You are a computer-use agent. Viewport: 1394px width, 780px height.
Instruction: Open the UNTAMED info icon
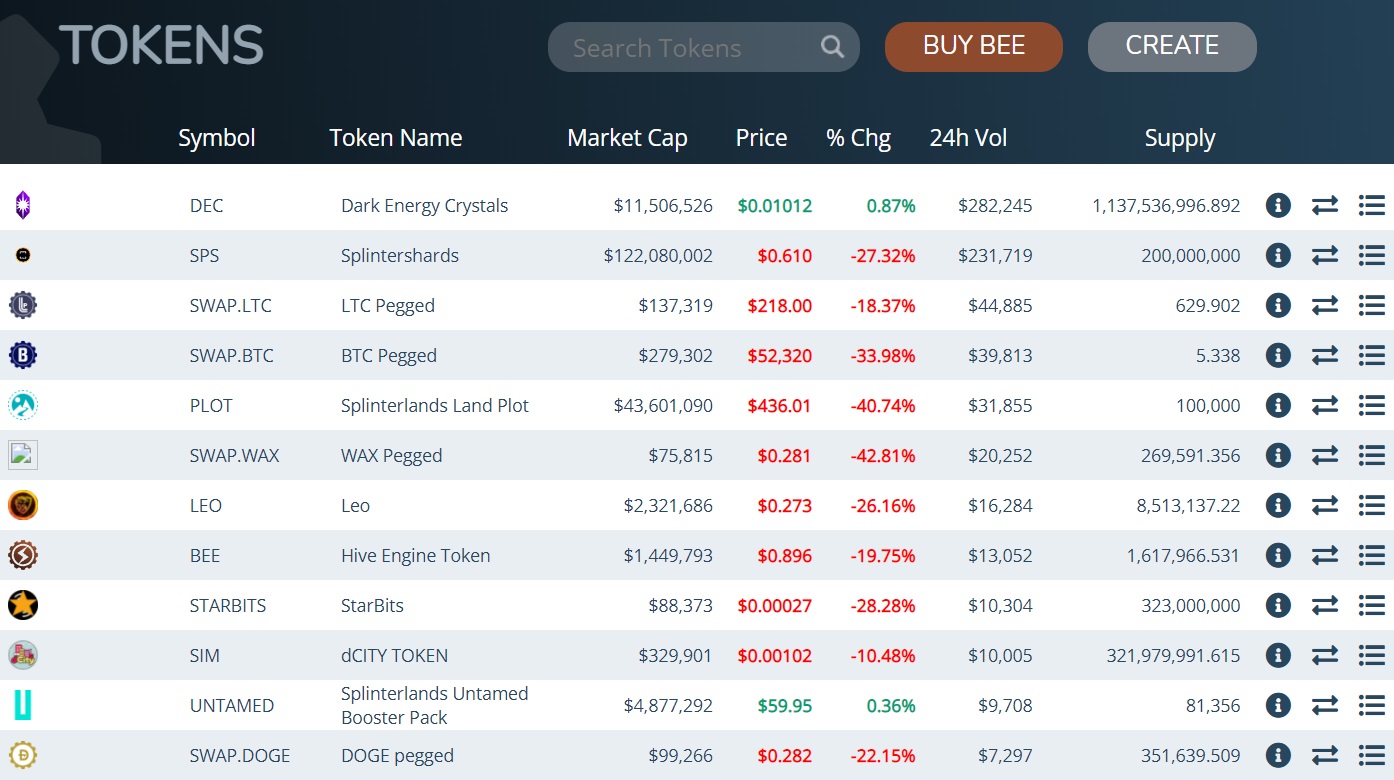coord(1278,705)
